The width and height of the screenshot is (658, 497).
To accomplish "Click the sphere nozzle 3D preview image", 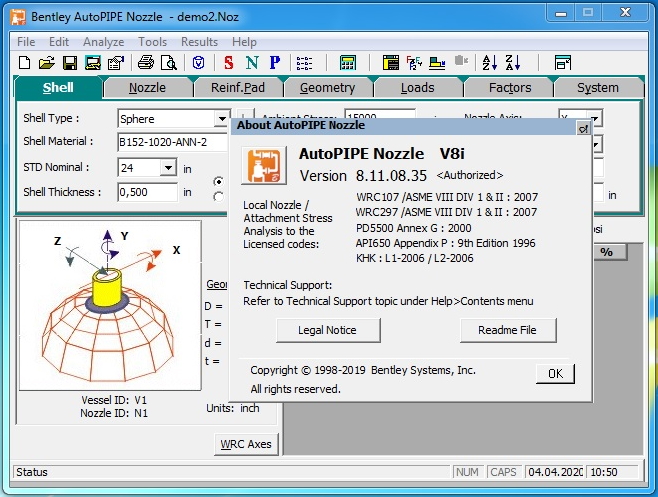I will (x=110, y=306).
